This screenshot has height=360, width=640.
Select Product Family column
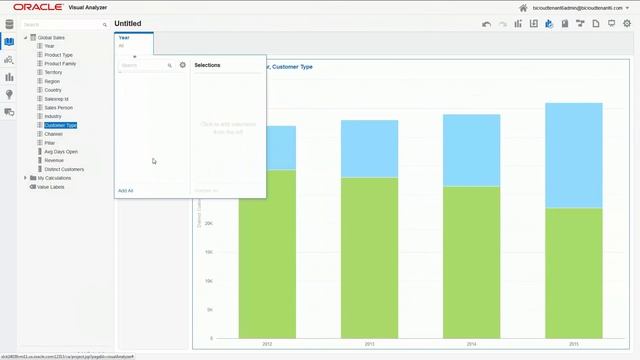click(x=60, y=64)
